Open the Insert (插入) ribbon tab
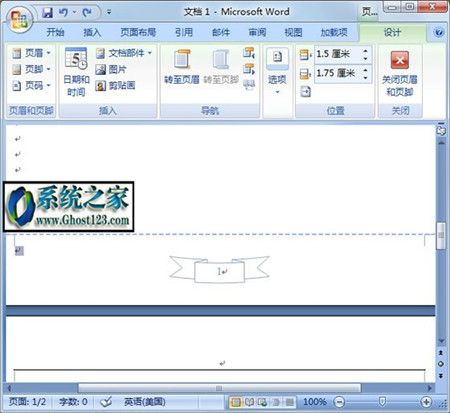The image size is (450, 413). pyautogui.click(x=92, y=32)
